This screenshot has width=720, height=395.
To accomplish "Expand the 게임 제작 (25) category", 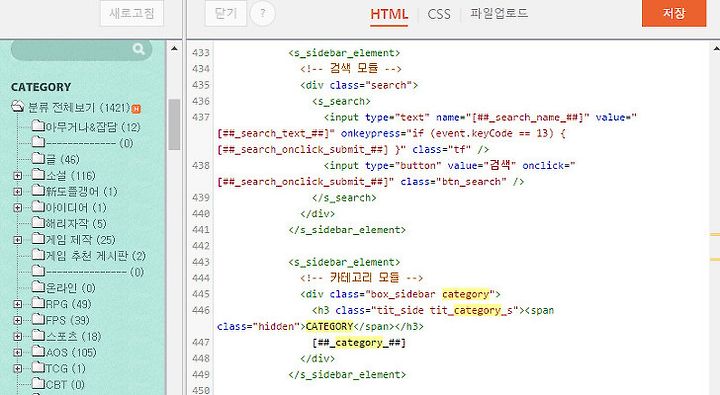I will (x=17, y=240).
